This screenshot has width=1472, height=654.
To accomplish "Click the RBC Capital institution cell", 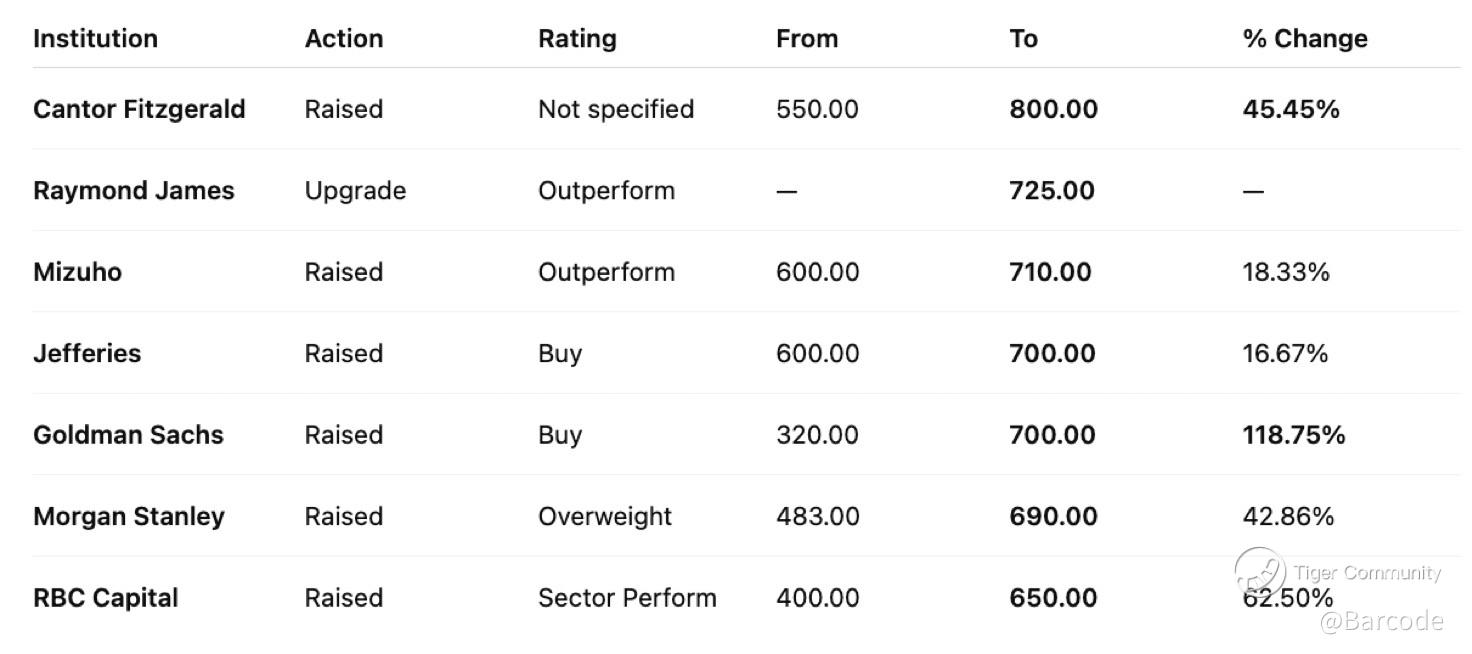I will pyautogui.click(x=105, y=598).
